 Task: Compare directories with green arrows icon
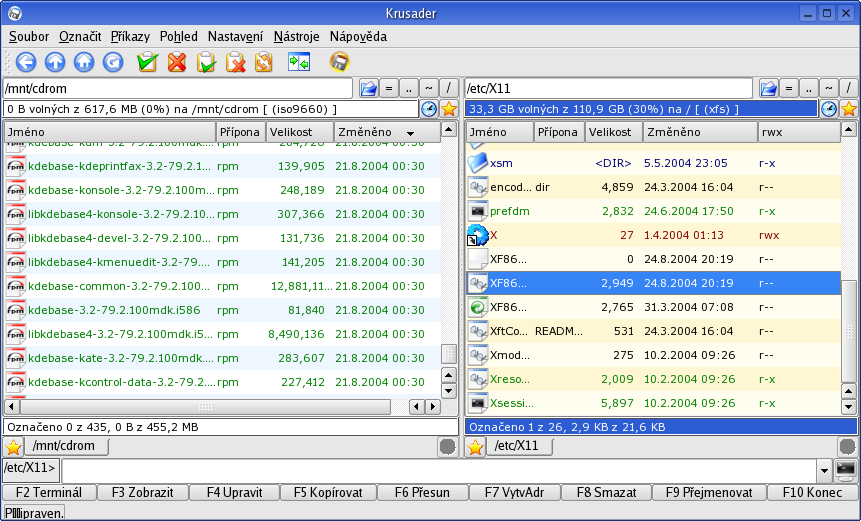click(299, 62)
